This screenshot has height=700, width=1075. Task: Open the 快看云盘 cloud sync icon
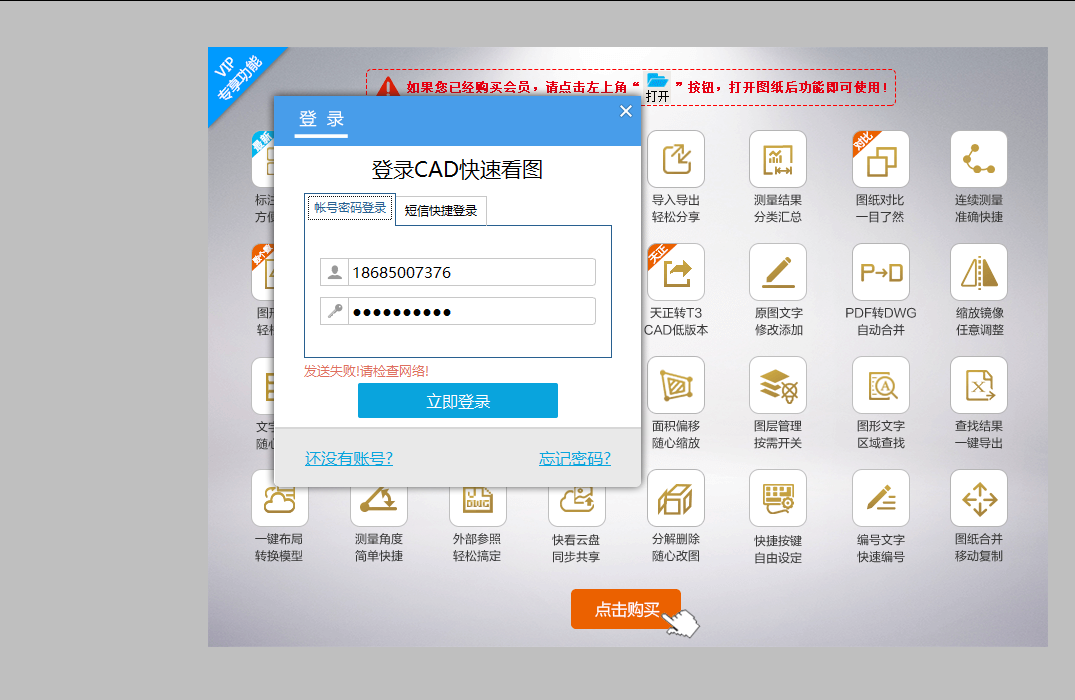pos(577,498)
